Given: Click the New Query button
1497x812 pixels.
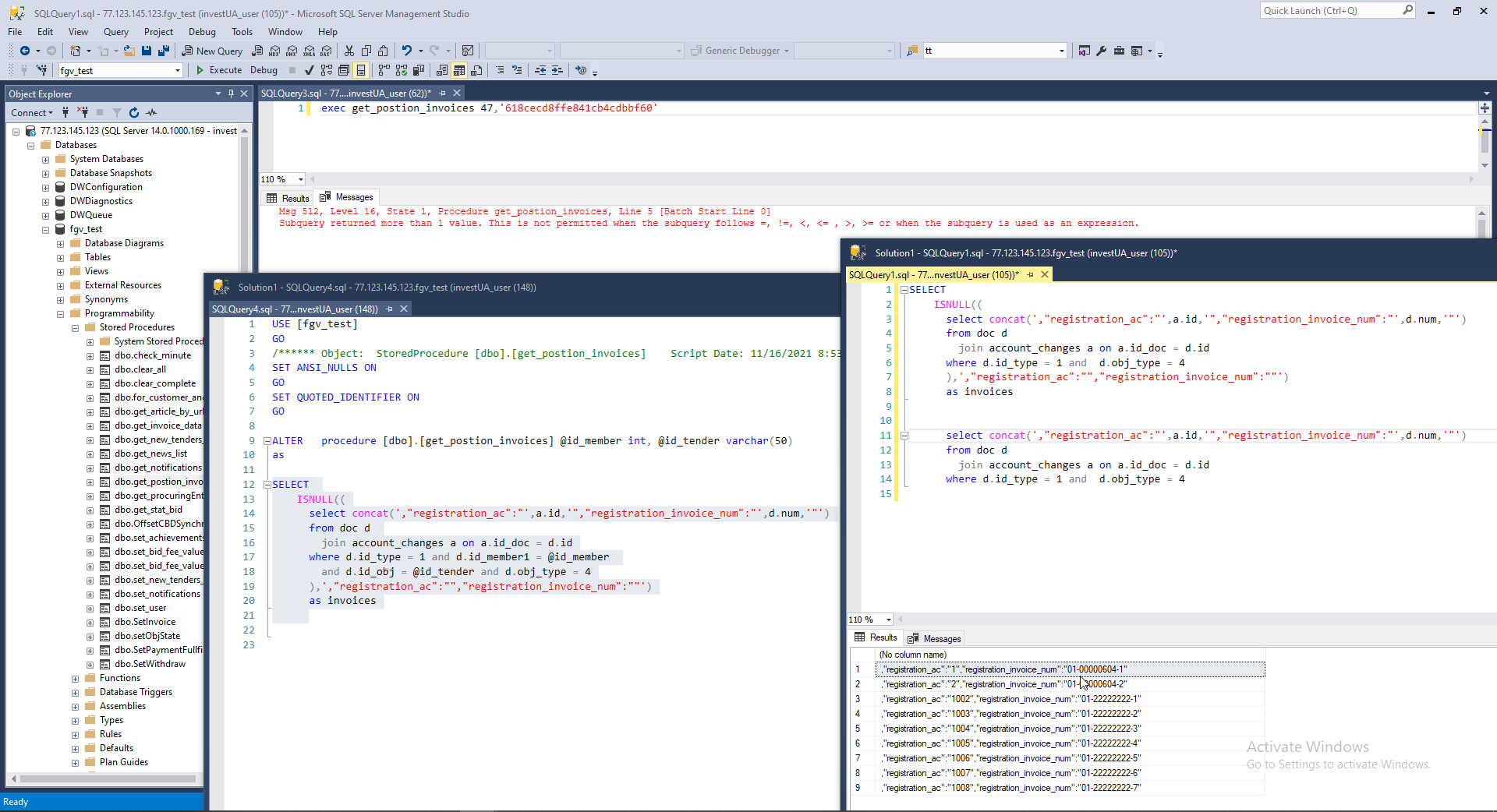Looking at the screenshot, I should (x=212, y=51).
